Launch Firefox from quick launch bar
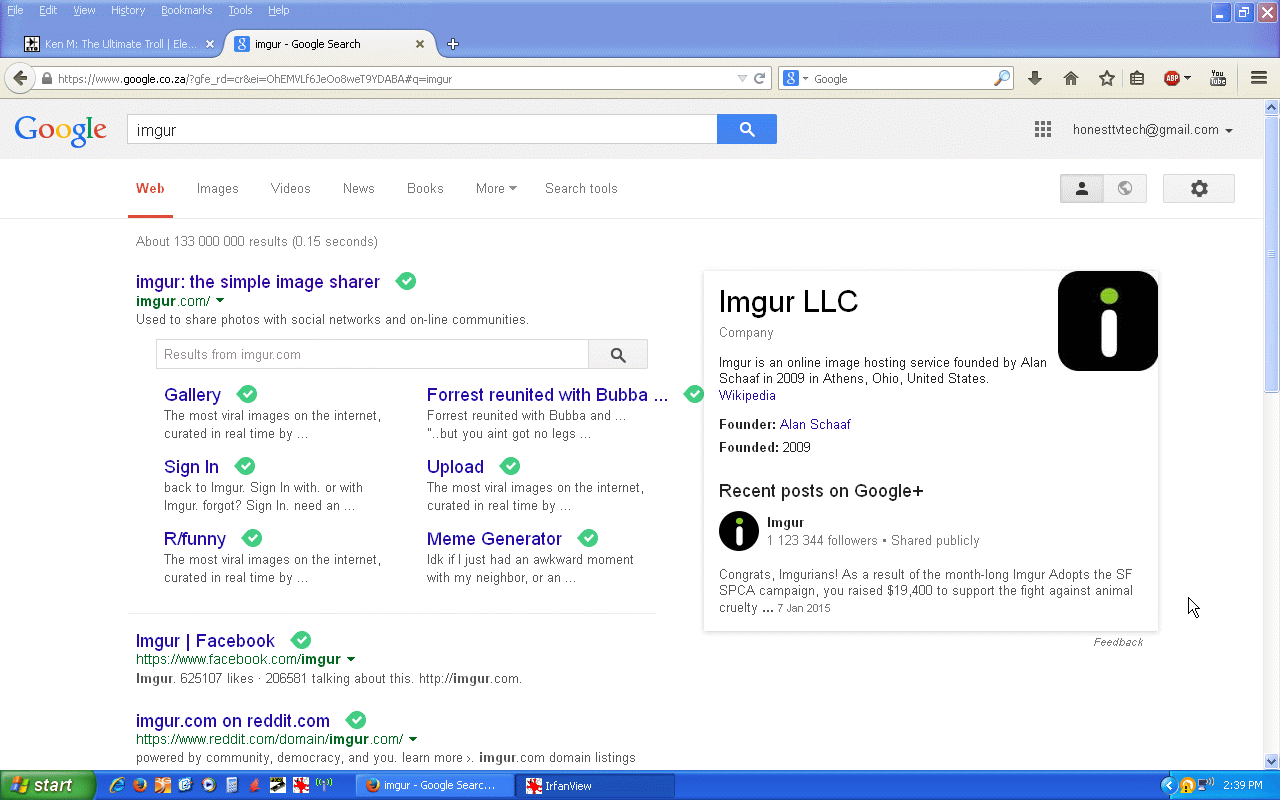 point(140,785)
